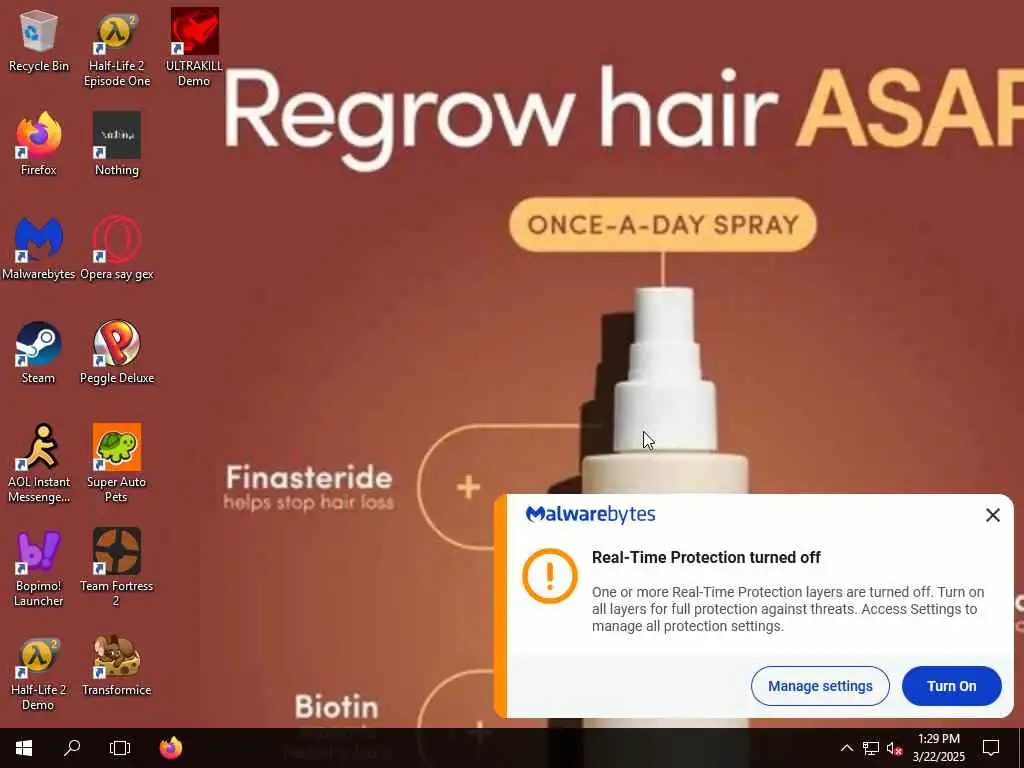
Task: Open Task View on the taskbar
Action: pyautogui.click(x=120, y=748)
